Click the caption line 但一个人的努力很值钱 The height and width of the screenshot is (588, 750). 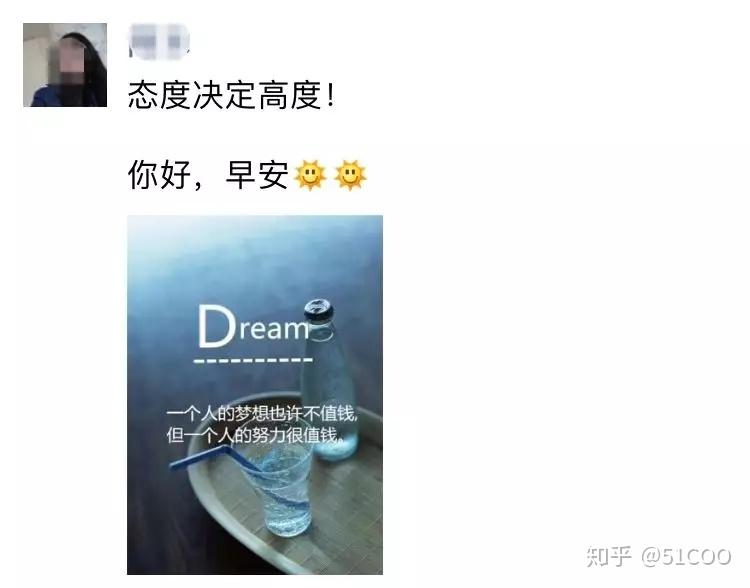tap(255, 435)
